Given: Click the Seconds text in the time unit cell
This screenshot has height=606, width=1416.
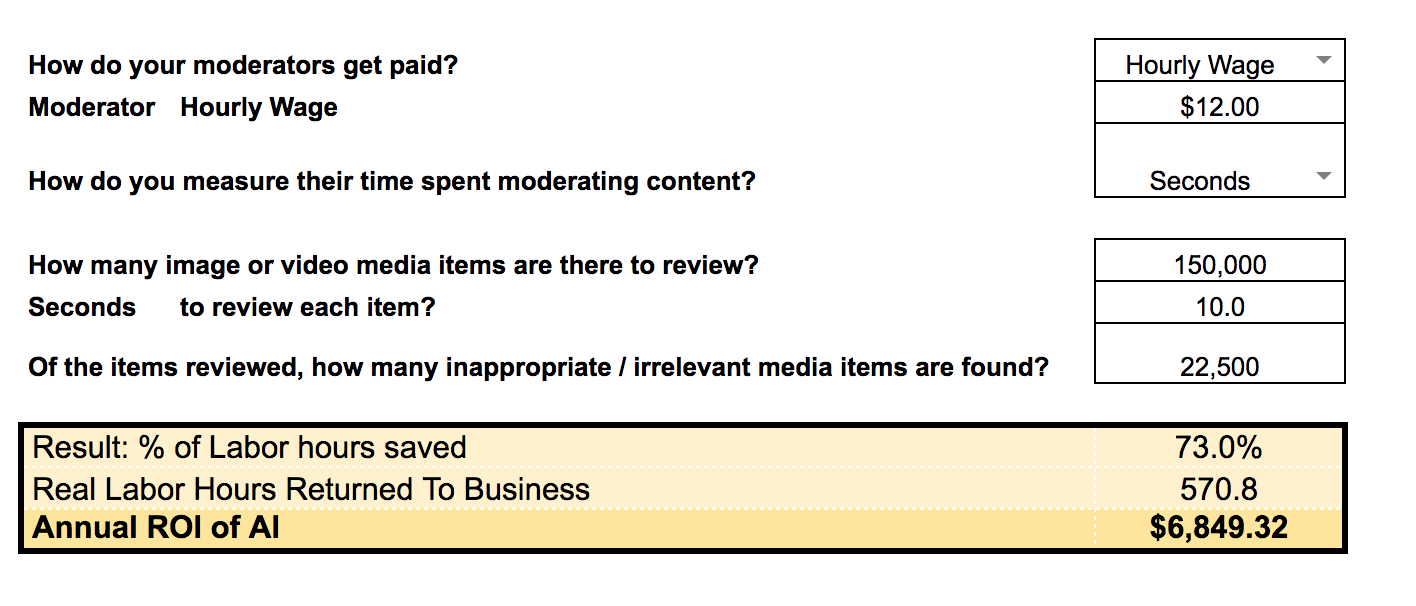Looking at the screenshot, I should [x=1199, y=181].
